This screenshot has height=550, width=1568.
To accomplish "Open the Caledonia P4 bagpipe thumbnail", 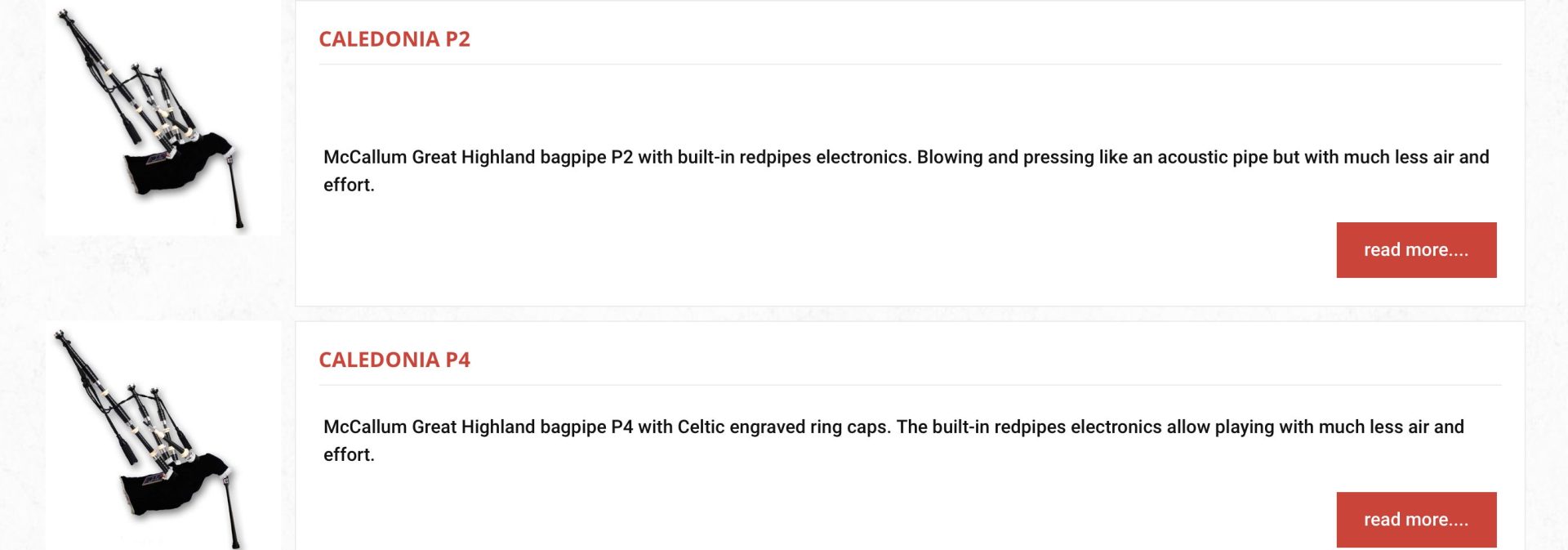I will [x=163, y=437].
